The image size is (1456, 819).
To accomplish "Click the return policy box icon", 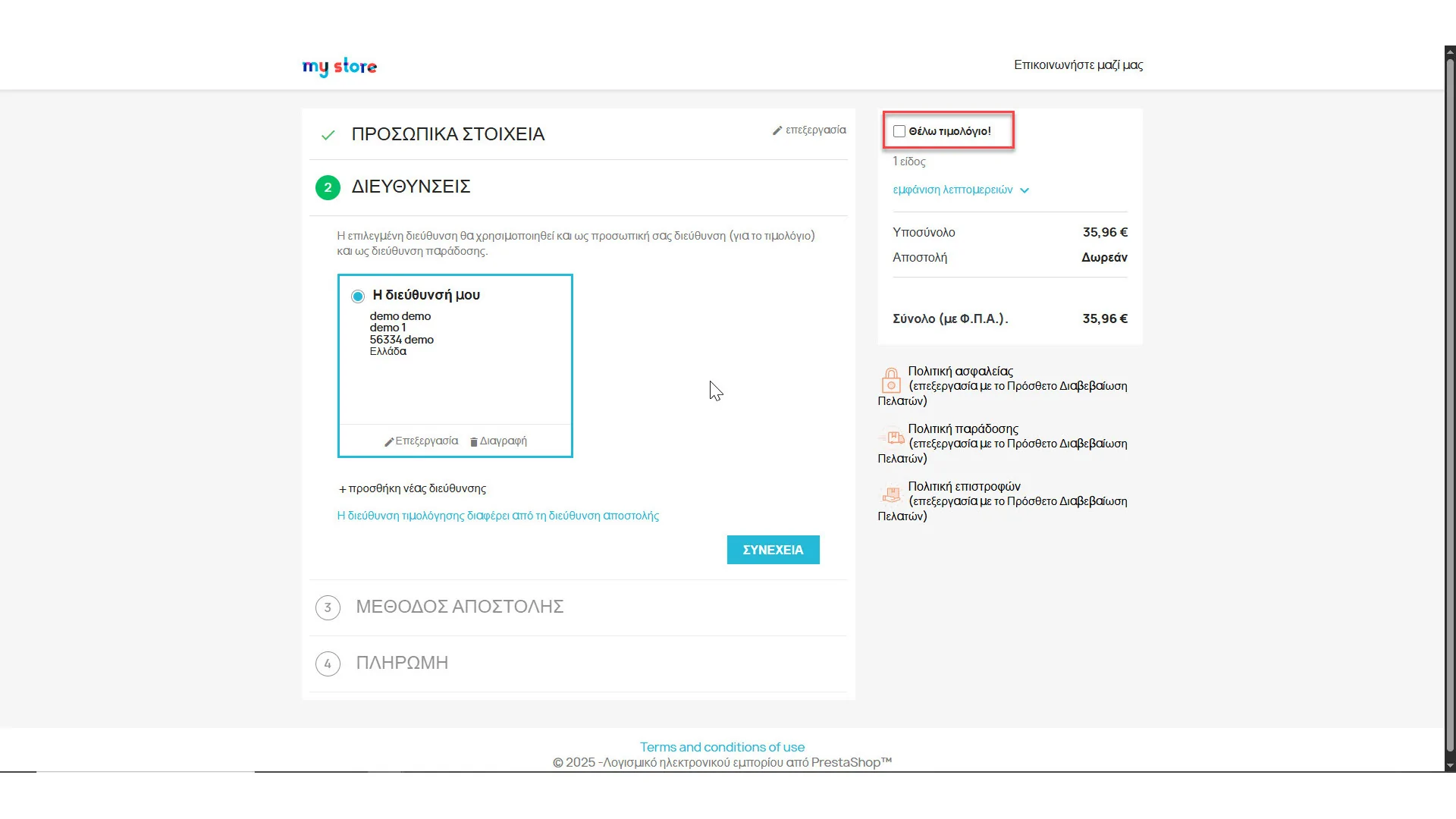I will [891, 495].
